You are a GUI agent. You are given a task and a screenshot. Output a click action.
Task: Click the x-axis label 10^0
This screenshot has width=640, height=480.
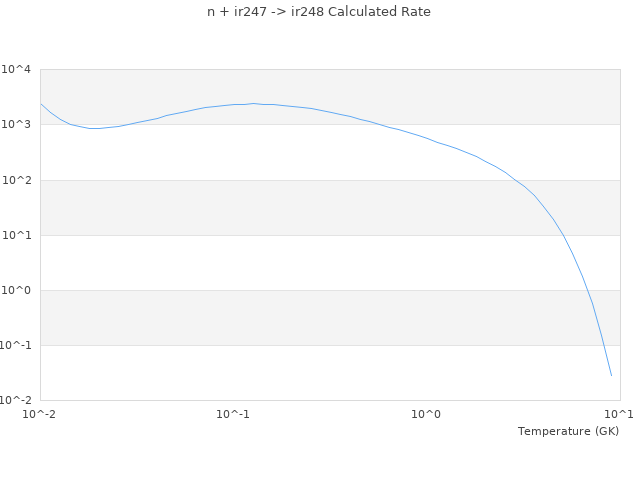(426, 414)
